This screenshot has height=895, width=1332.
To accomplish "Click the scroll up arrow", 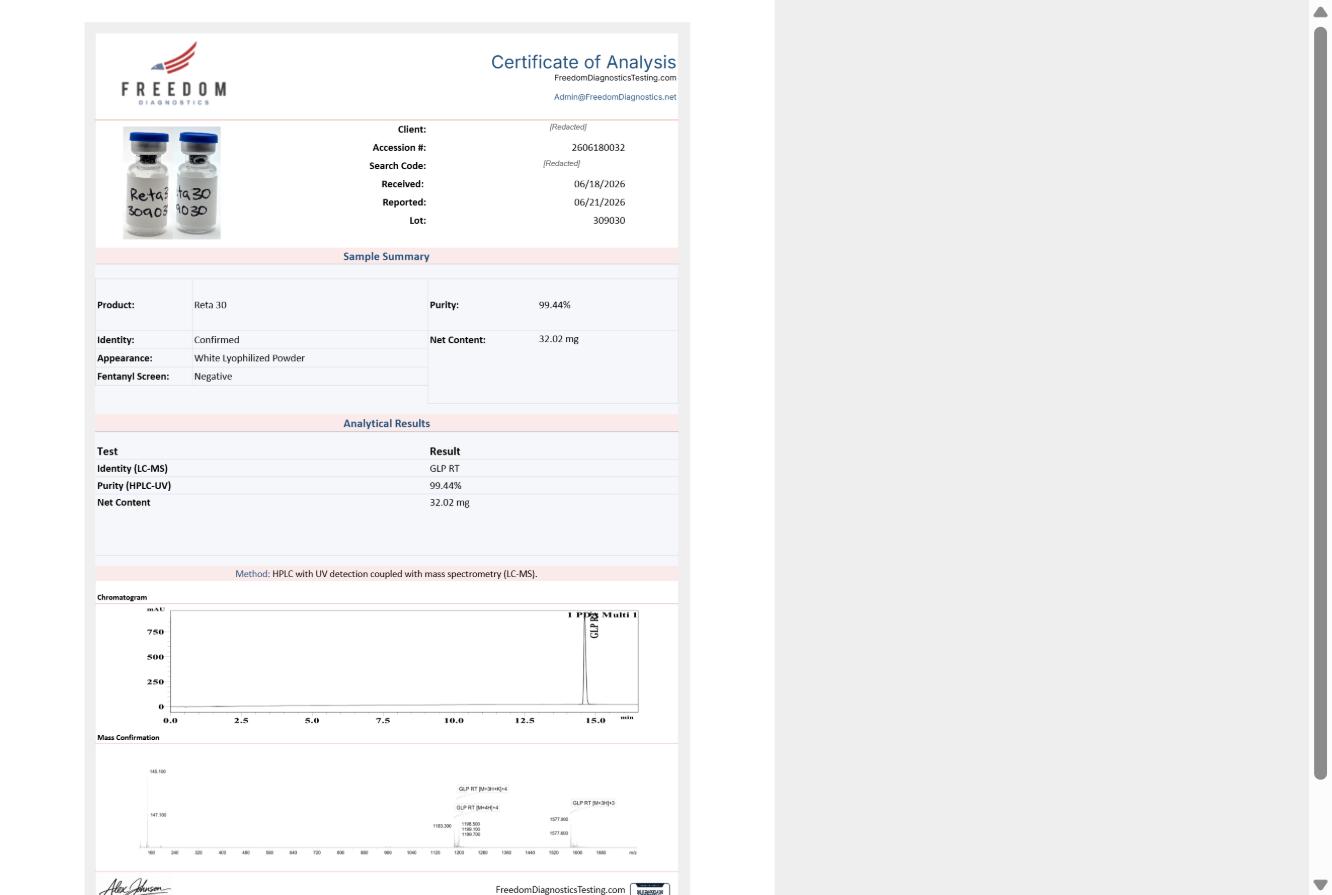I will [x=1320, y=11].
